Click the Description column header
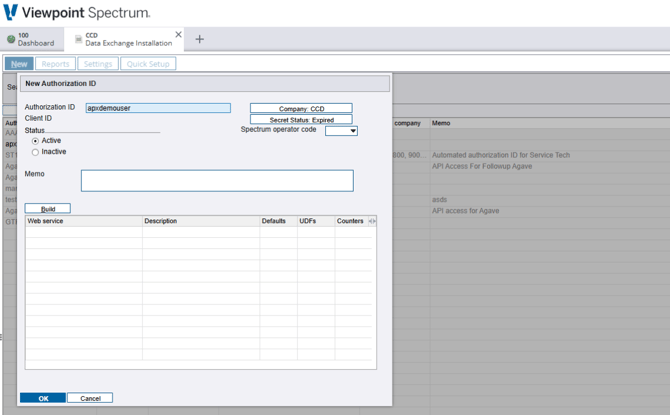The height and width of the screenshot is (415, 670). 201,221
